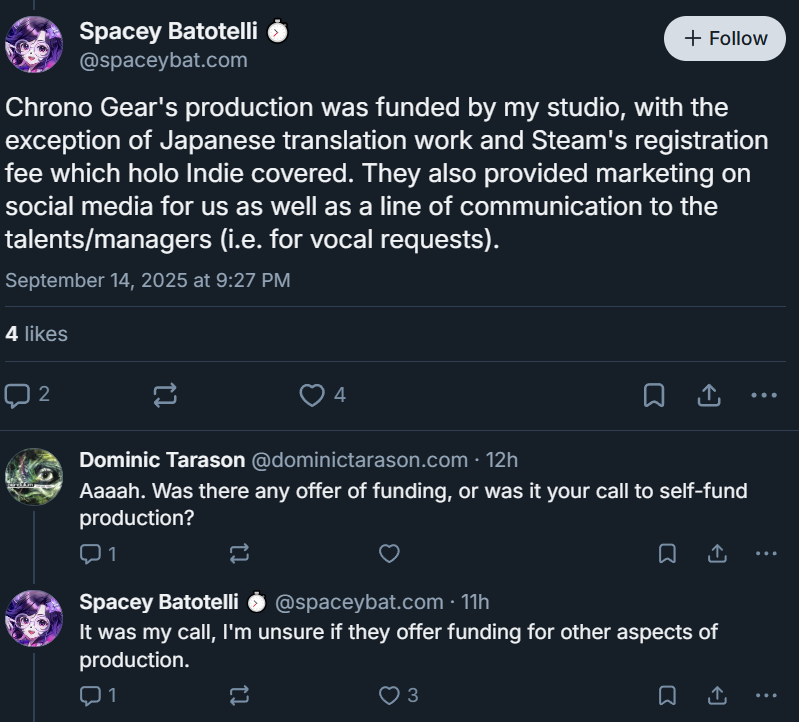View the 4 likes list
The height and width of the screenshot is (722, 799).
click(x=36, y=333)
